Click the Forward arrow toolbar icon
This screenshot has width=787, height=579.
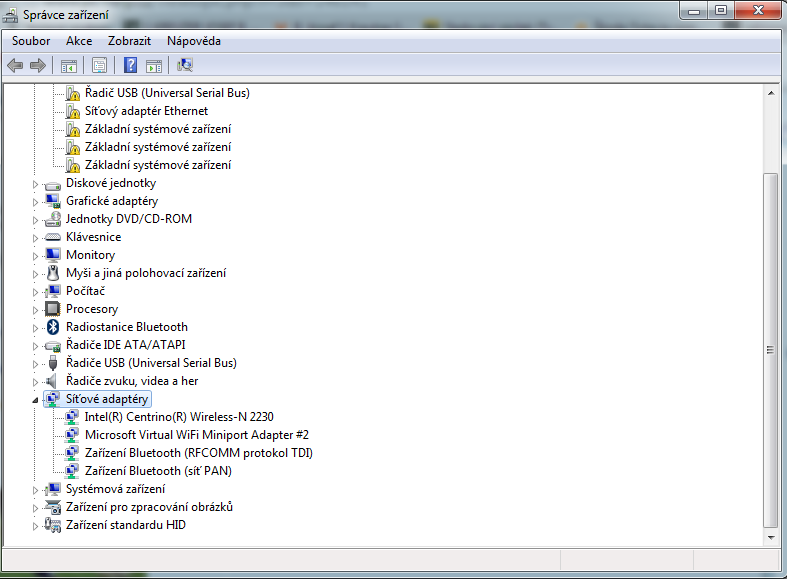point(38,65)
